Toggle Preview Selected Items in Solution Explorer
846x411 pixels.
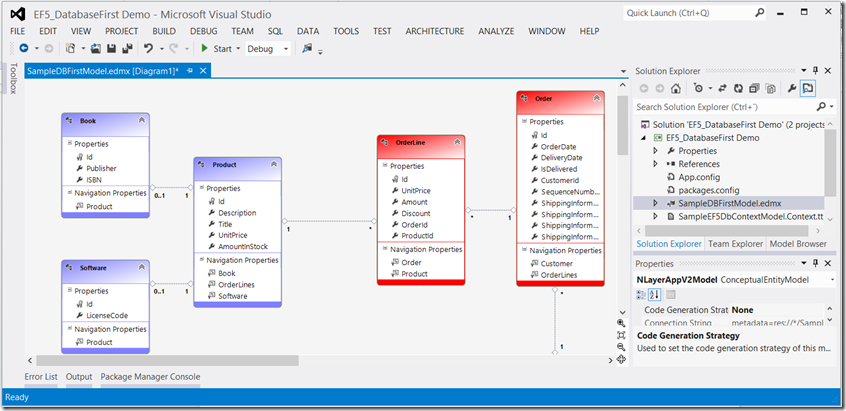coord(807,89)
